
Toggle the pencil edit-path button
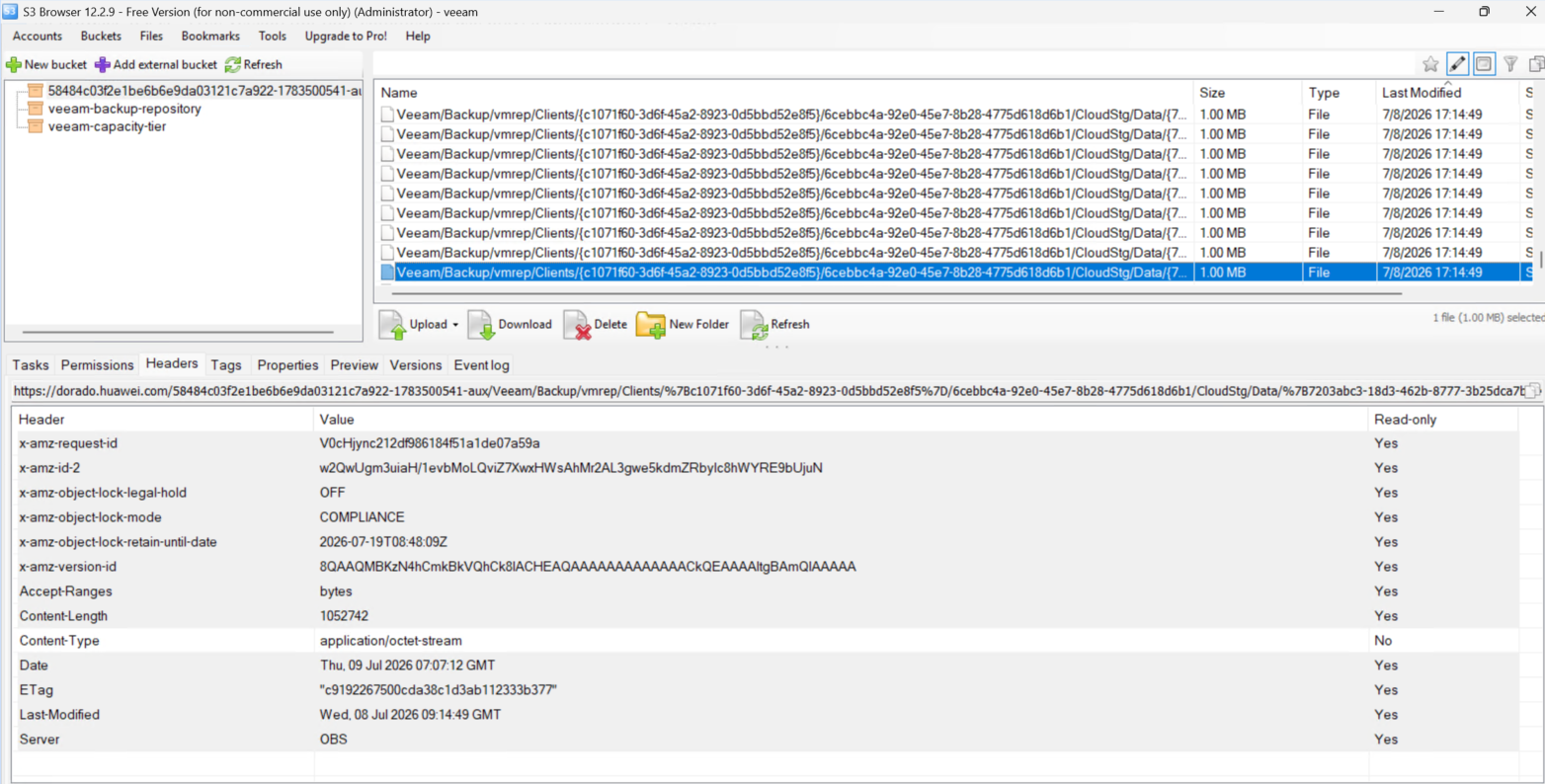[x=1457, y=64]
